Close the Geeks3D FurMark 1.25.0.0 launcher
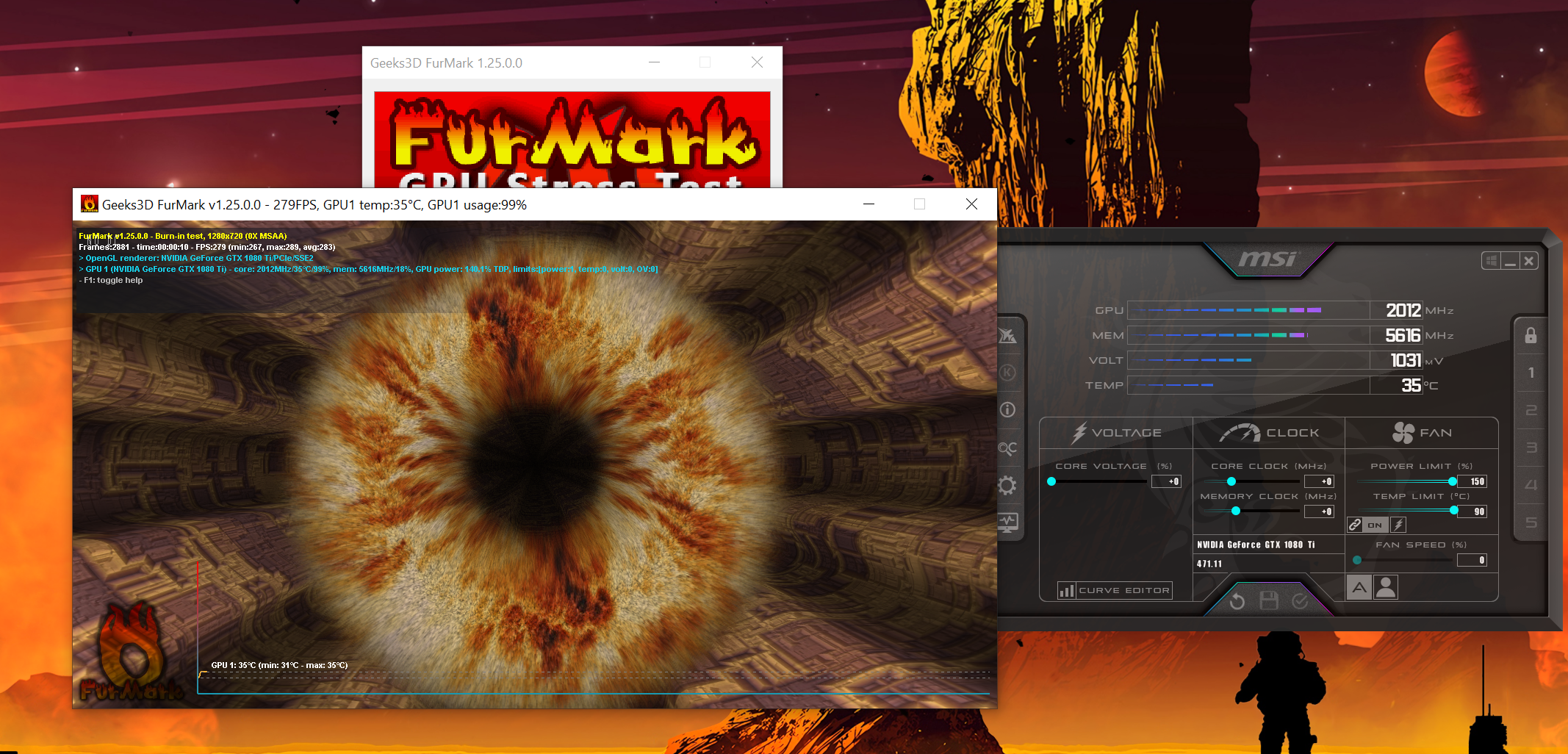Viewport: 1568px width, 754px height. (757, 62)
